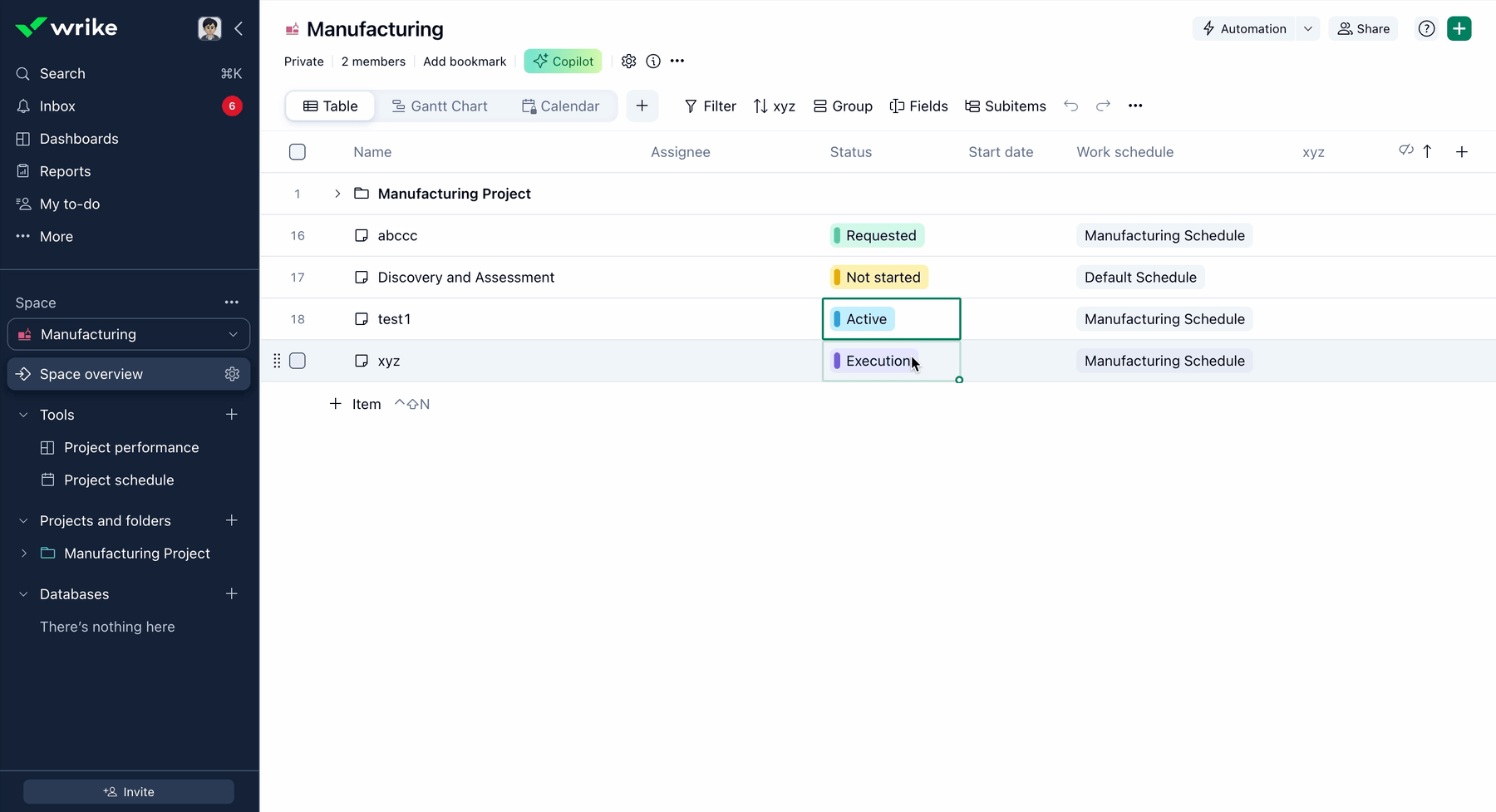
Task: Click the info icon beside settings gear
Action: pyautogui.click(x=653, y=61)
